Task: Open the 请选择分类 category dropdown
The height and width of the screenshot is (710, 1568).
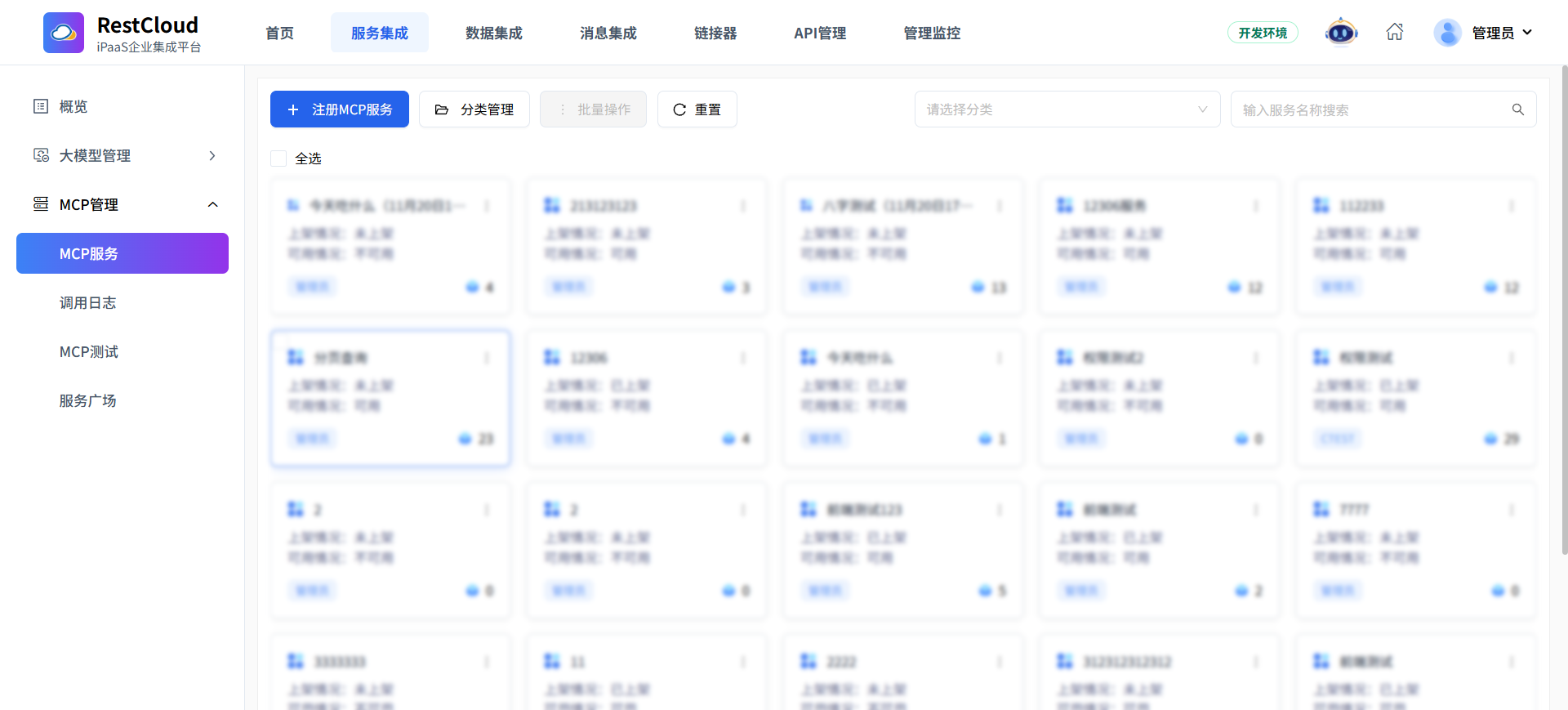Action: 1067,109
